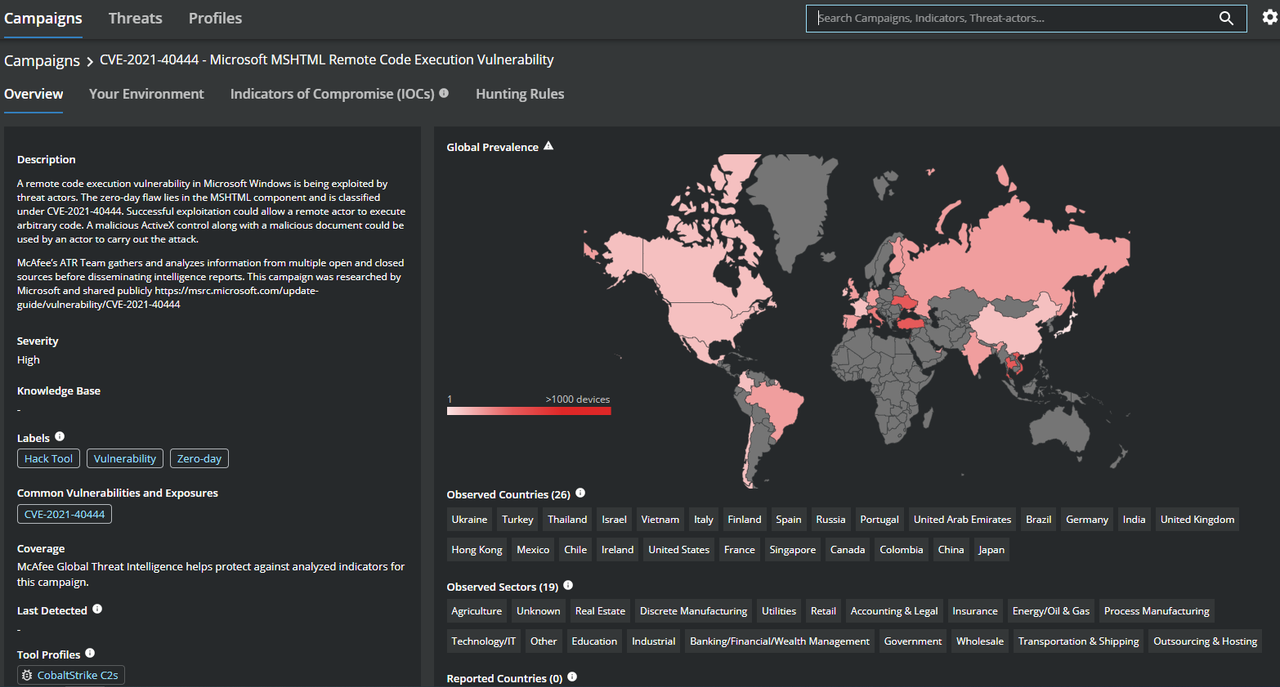The image size is (1280, 687).
Task: Open the CobaltStrike C2s tool profile
Action: 70,676
